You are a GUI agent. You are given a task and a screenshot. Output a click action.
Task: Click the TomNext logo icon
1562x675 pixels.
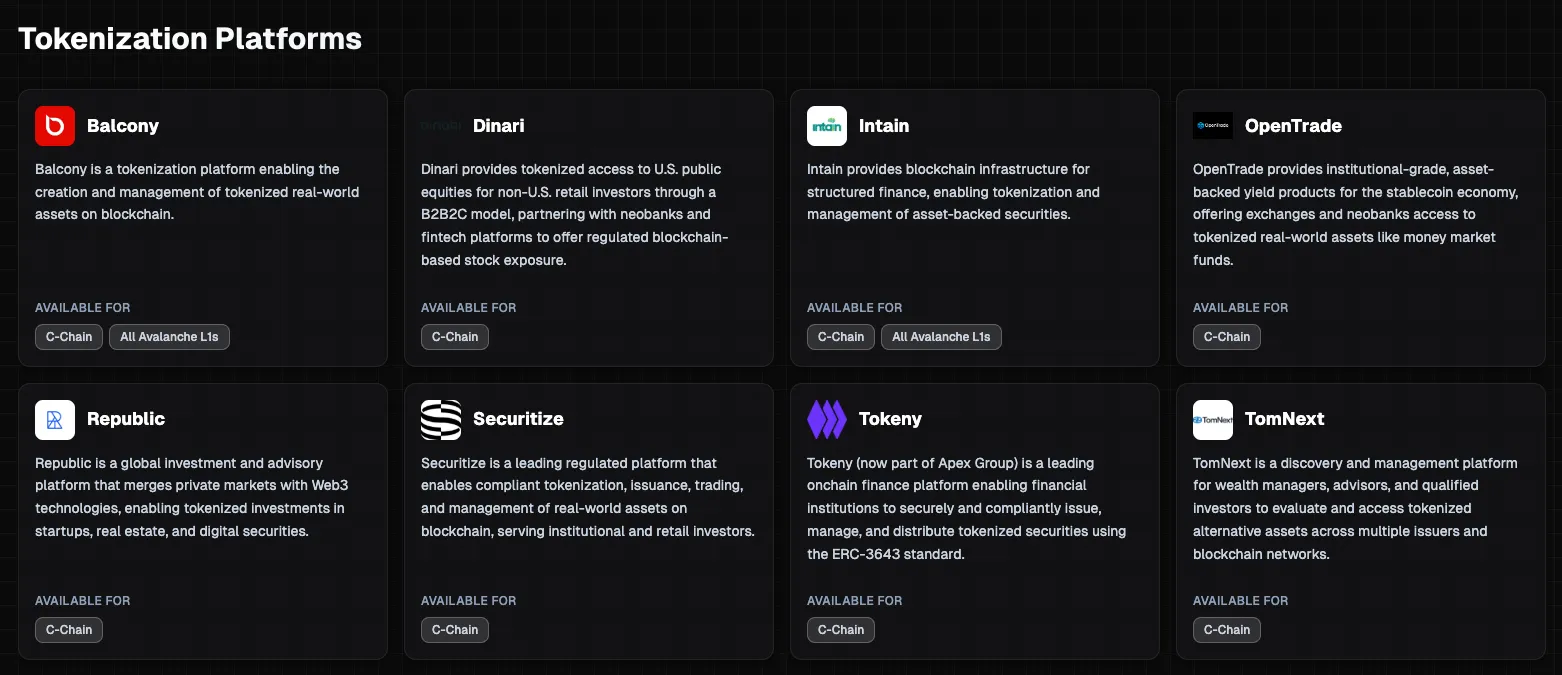(1212, 419)
